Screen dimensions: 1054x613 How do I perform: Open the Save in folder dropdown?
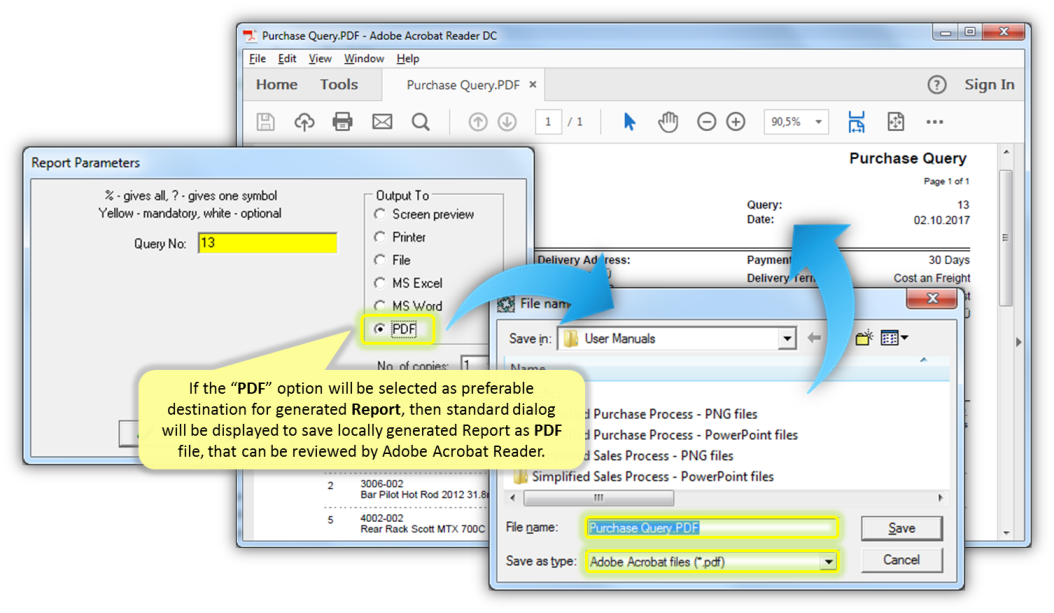coord(787,339)
